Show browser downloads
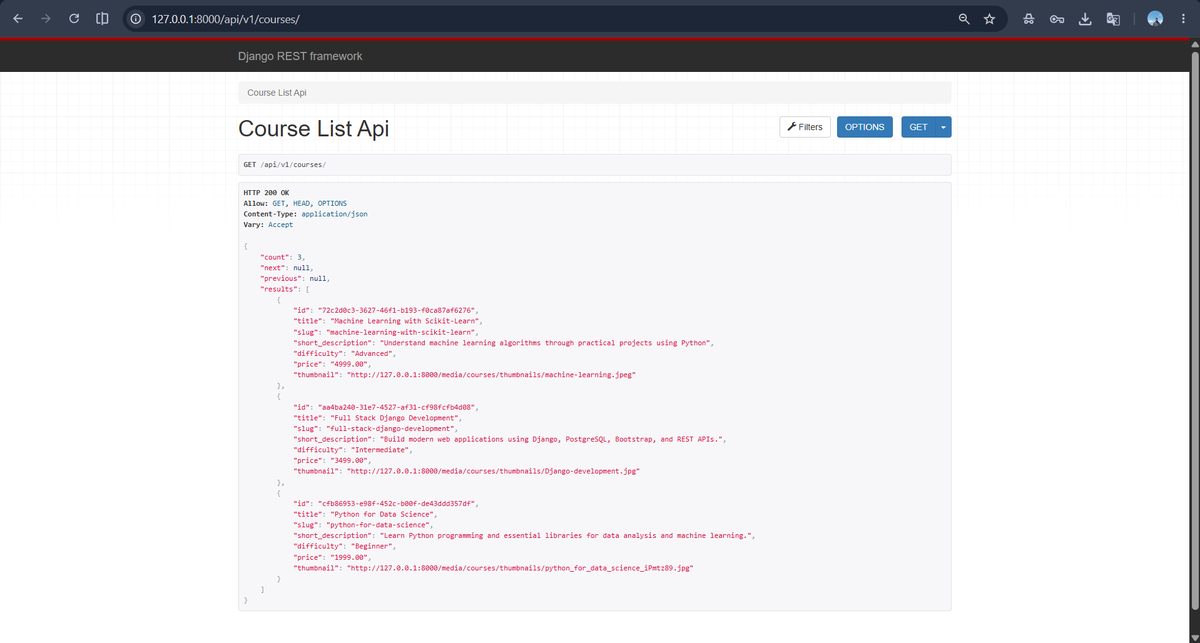 (x=1085, y=19)
